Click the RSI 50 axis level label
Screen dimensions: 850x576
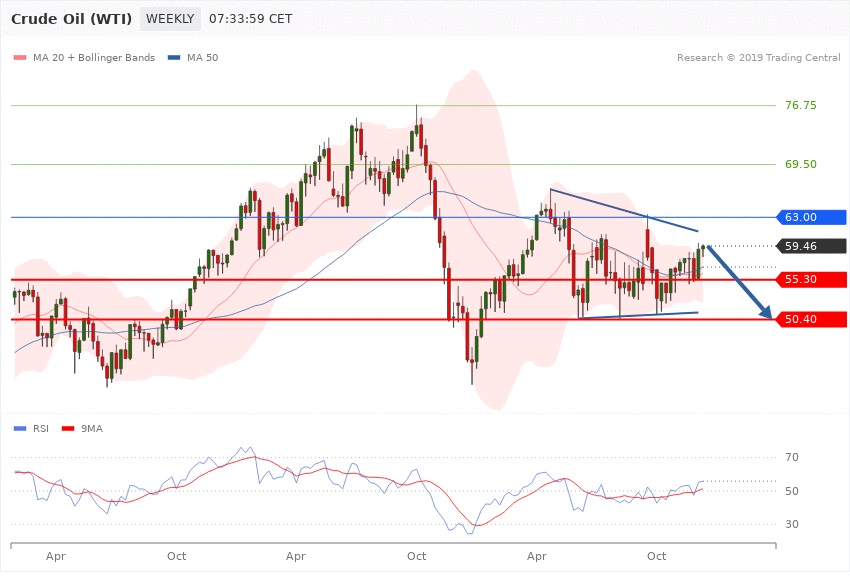(x=792, y=491)
